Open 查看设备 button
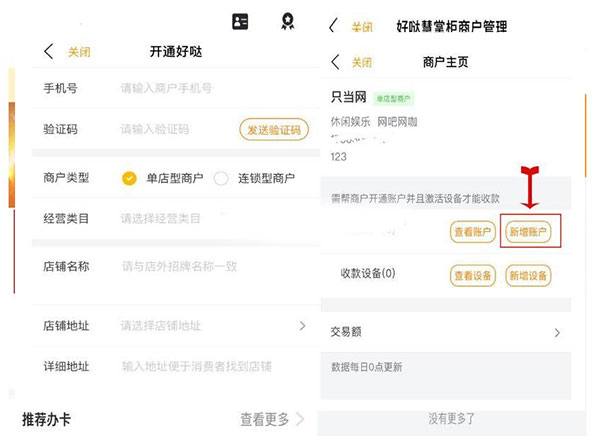The image size is (600, 442). 473,275
